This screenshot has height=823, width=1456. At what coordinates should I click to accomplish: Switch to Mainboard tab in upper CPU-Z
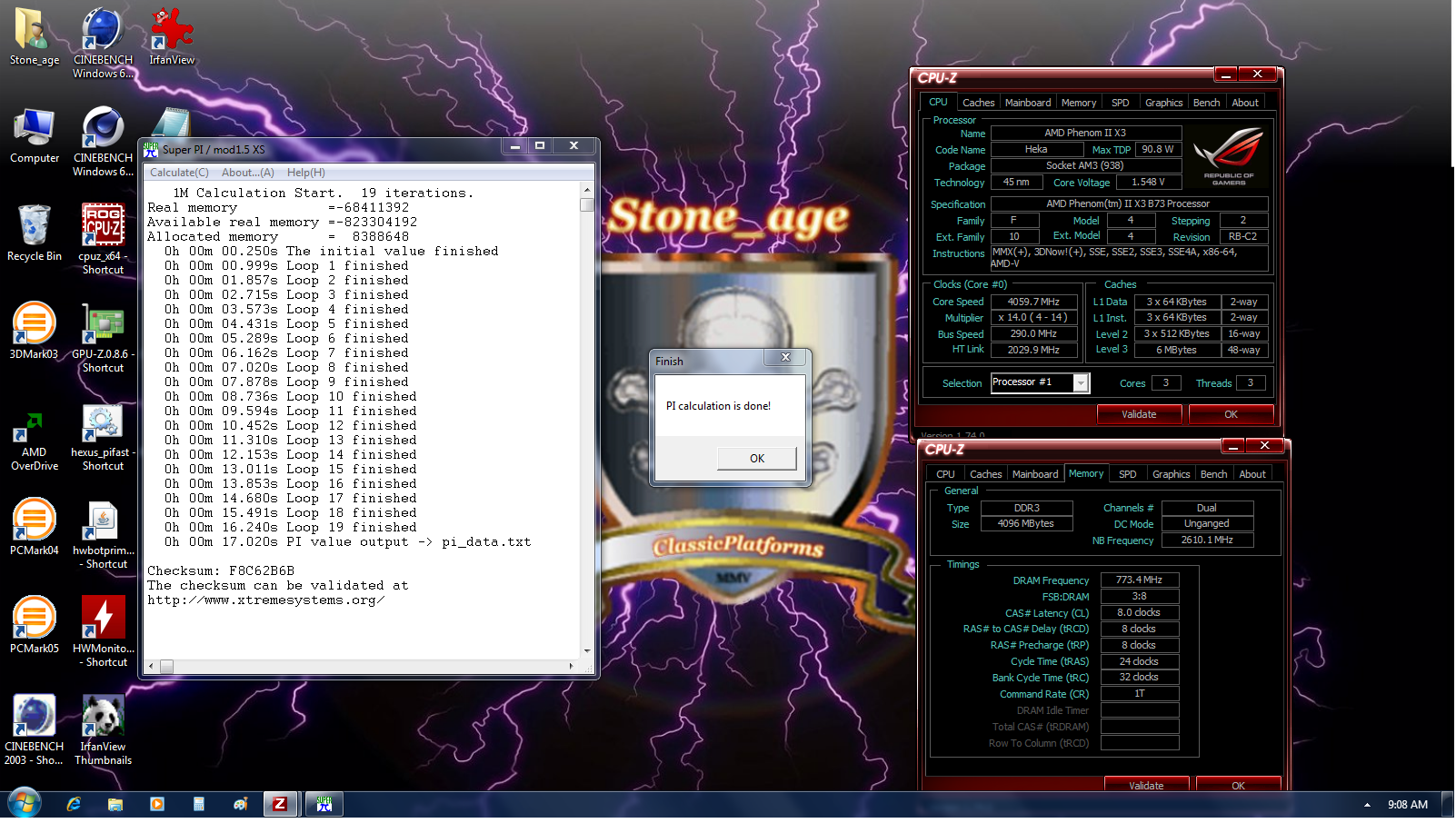coord(1028,103)
